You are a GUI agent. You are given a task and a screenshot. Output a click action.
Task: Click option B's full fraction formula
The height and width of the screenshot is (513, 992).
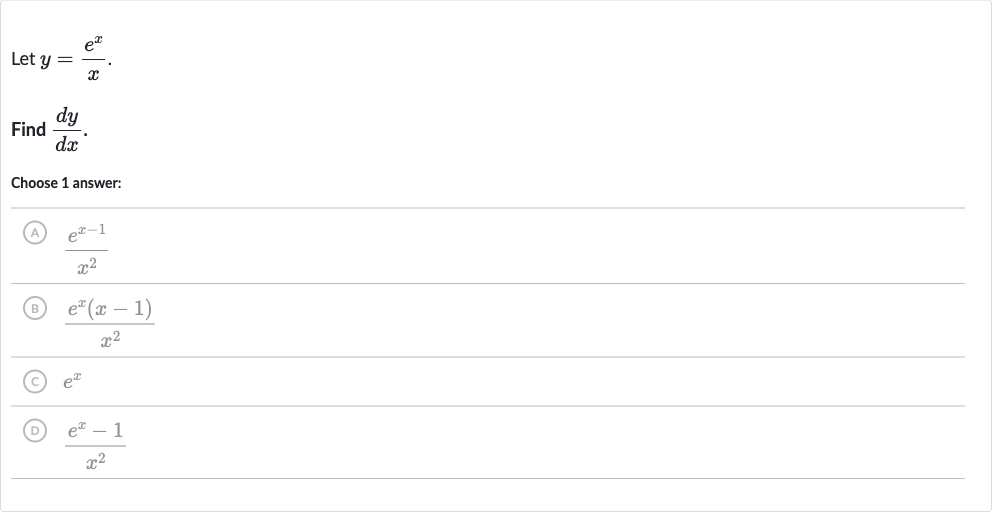(x=109, y=323)
